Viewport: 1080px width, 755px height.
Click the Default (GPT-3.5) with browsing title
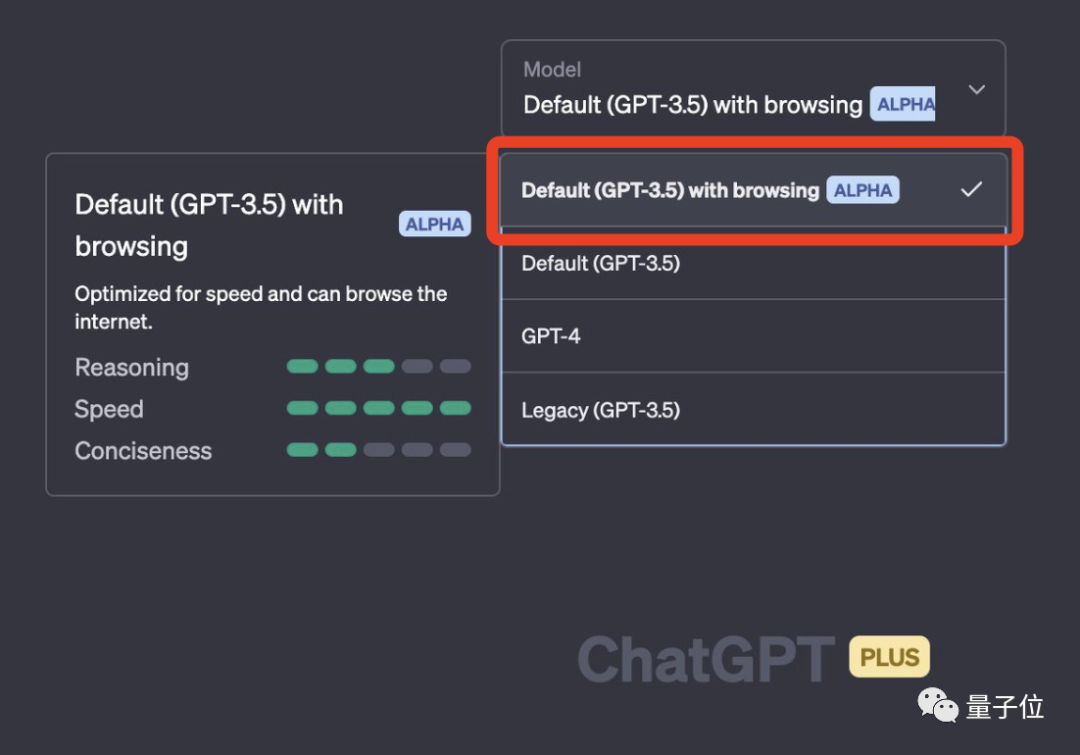pos(208,225)
